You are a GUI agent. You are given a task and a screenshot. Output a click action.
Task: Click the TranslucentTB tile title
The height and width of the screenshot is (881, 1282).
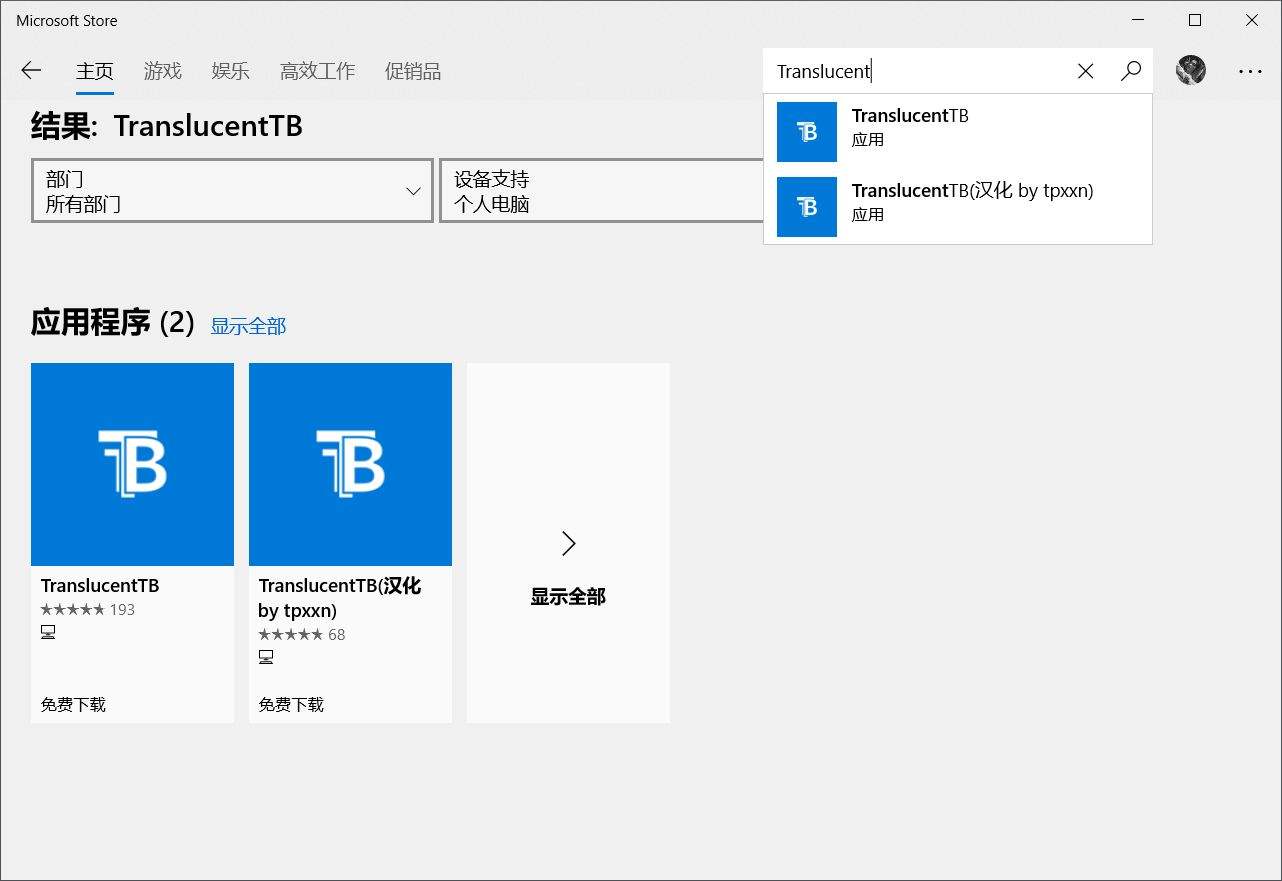click(x=100, y=586)
